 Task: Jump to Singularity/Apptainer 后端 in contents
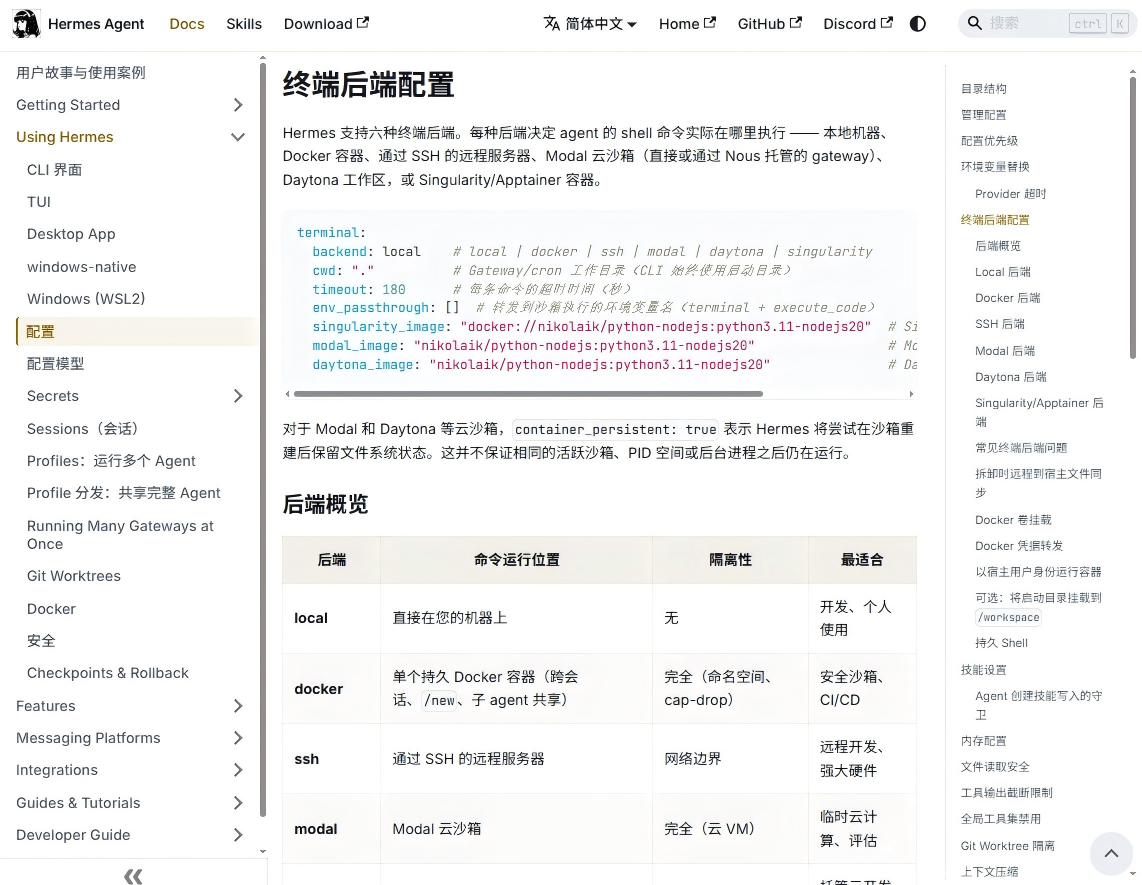(1039, 412)
